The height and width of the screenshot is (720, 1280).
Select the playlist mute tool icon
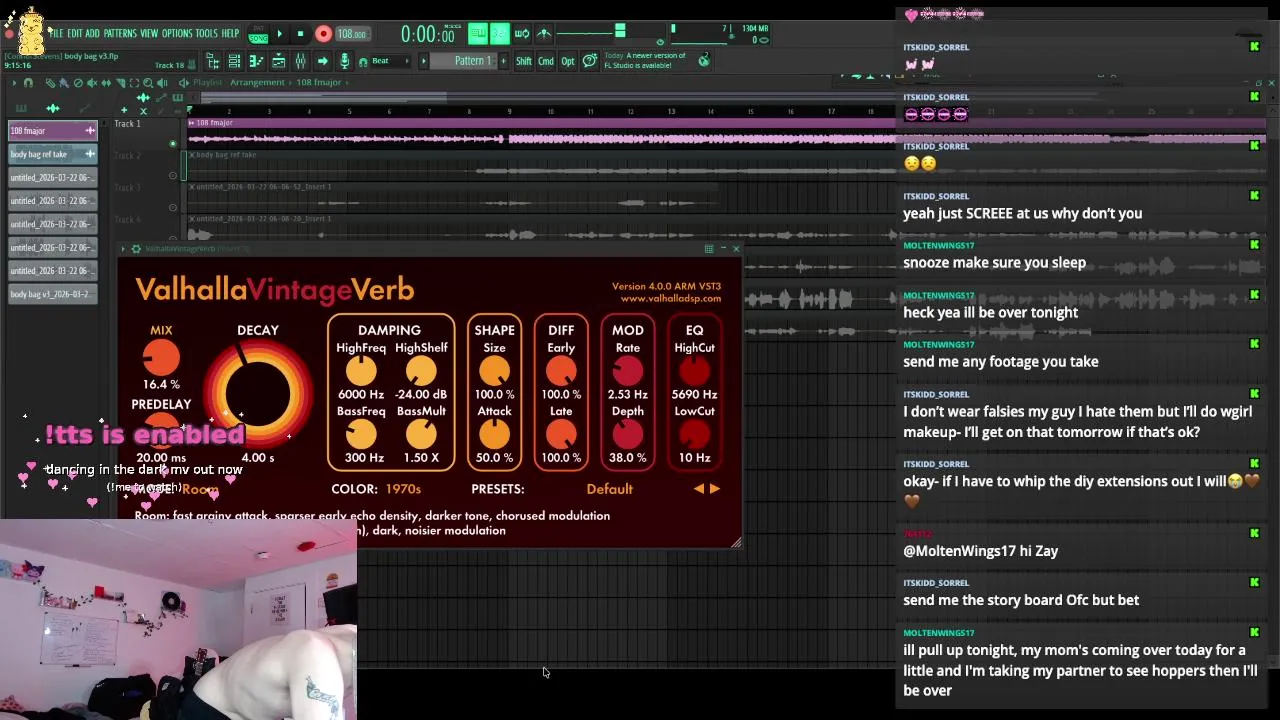tap(92, 83)
